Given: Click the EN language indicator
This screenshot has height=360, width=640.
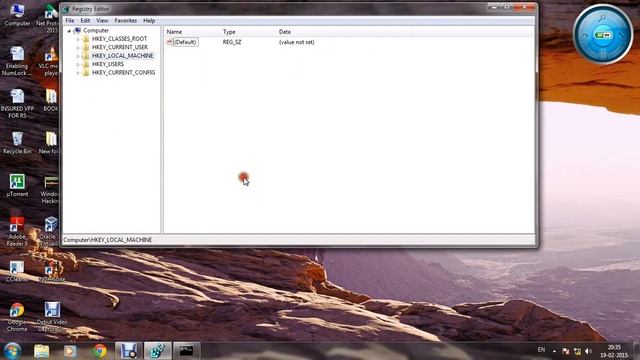Looking at the screenshot, I should tap(541, 350).
